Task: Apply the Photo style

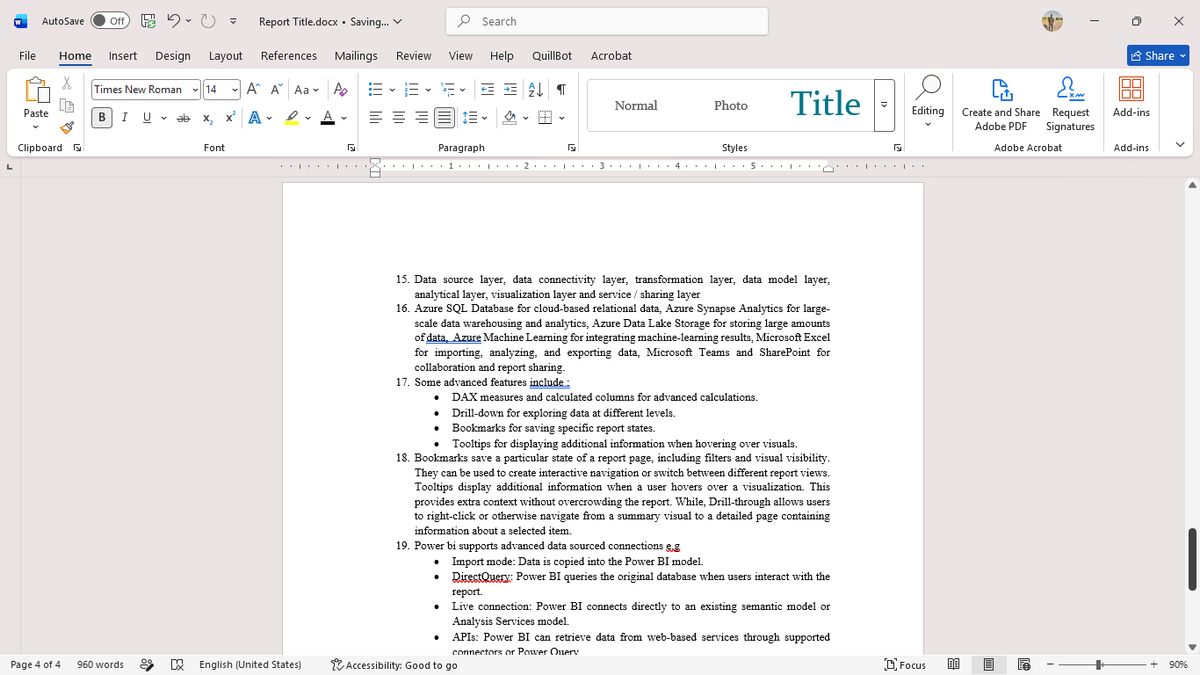Action: (731, 105)
